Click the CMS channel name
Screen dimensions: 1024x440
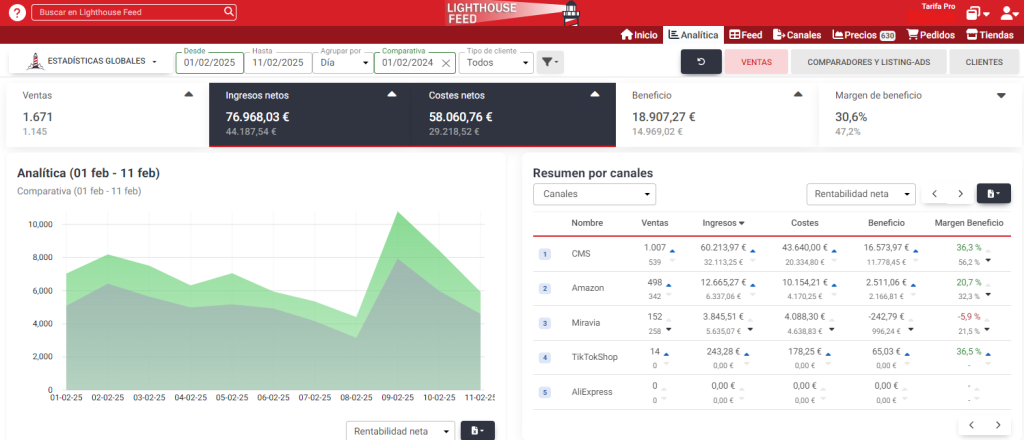pos(581,253)
